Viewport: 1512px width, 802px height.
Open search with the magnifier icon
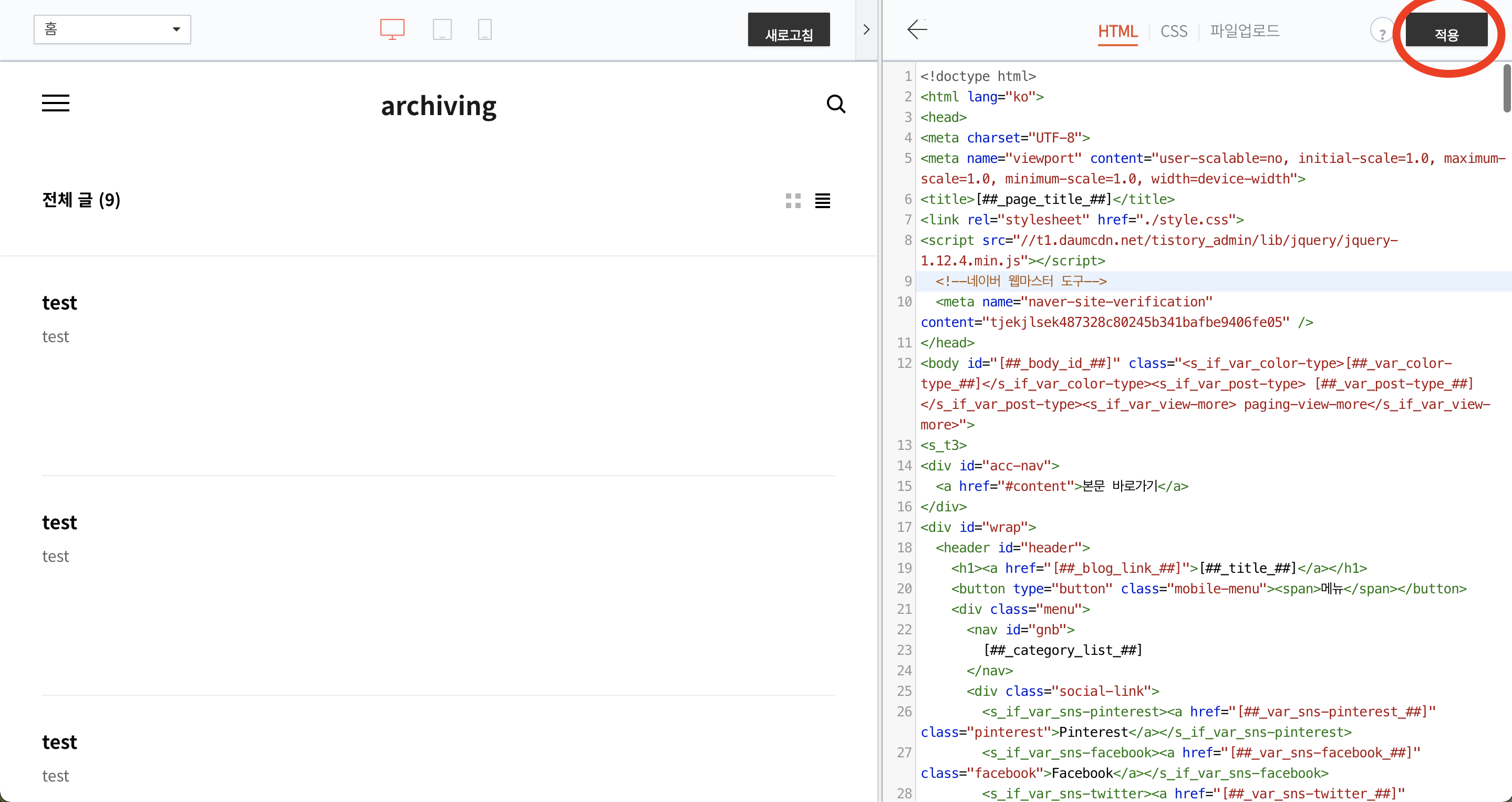(x=836, y=104)
